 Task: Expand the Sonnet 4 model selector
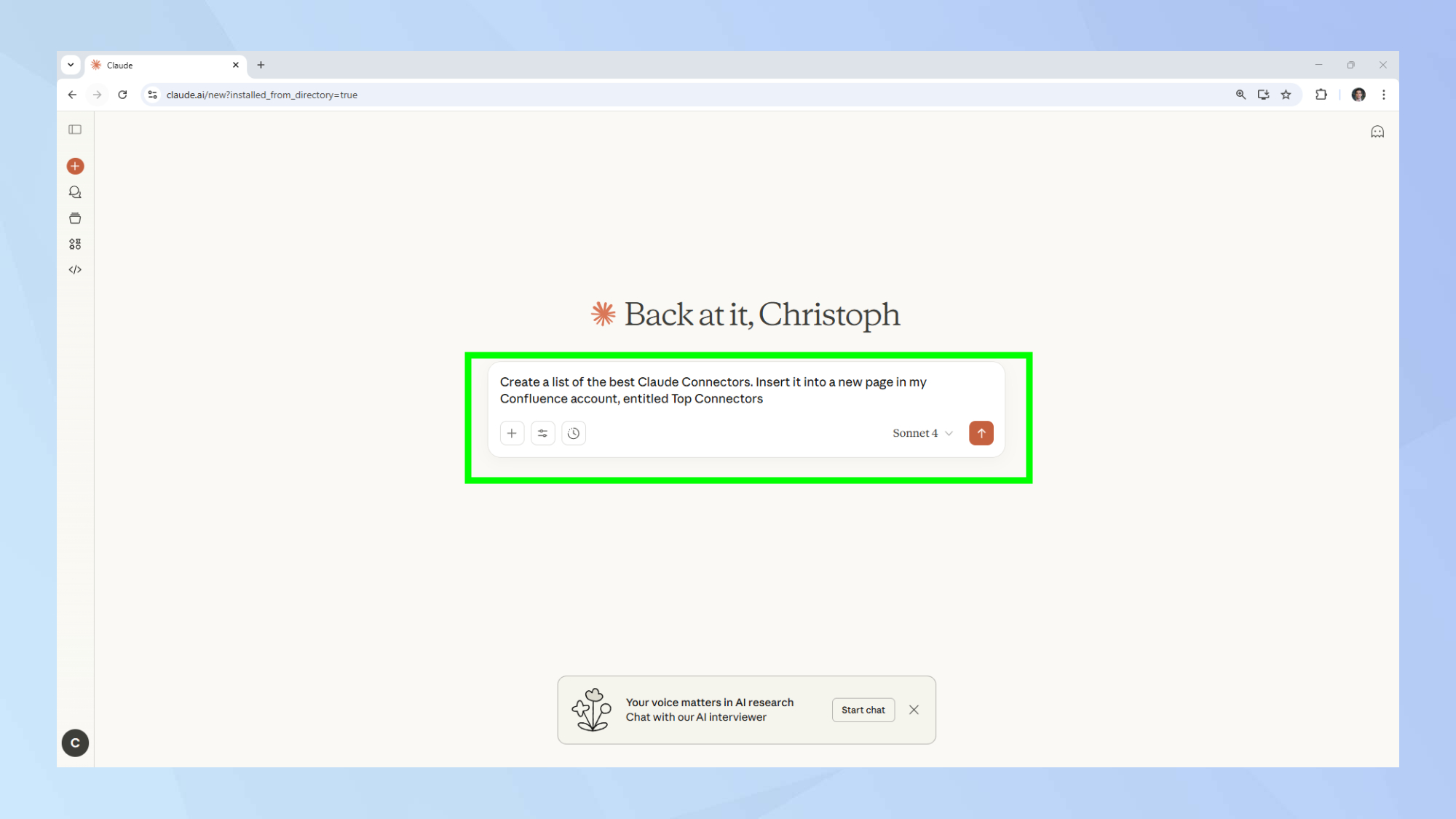click(922, 433)
